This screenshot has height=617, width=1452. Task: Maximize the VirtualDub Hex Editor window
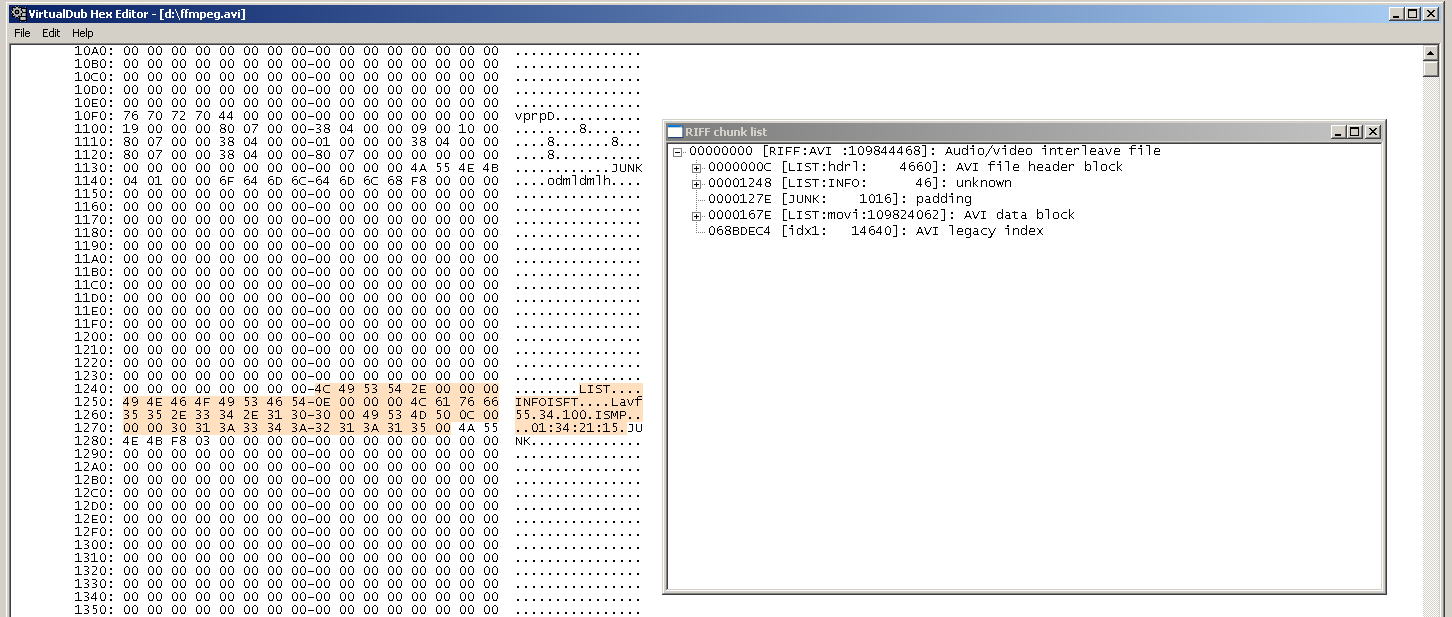pyautogui.click(x=1413, y=14)
